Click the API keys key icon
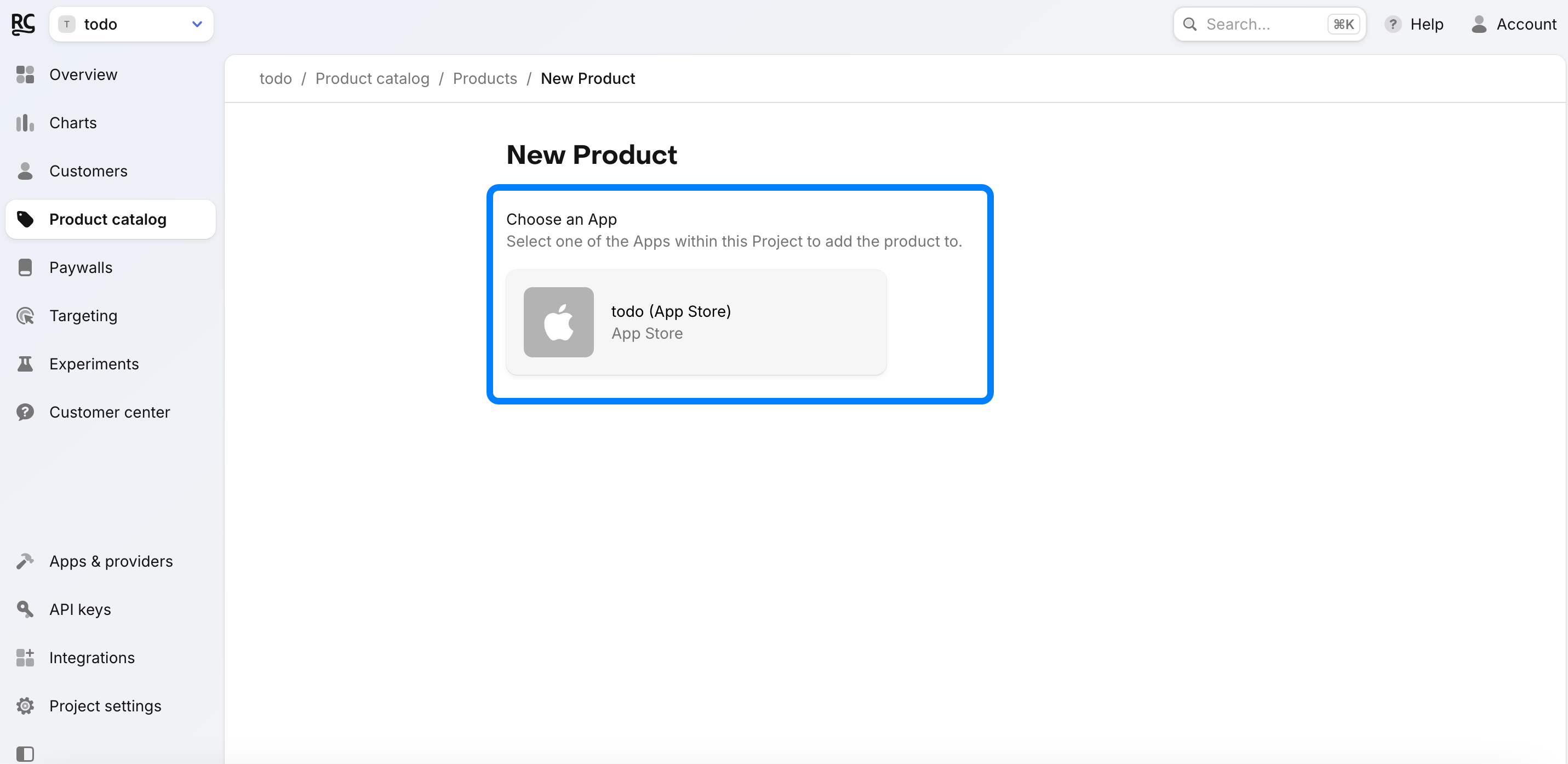This screenshot has height=764, width=1568. tap(25, 609)
